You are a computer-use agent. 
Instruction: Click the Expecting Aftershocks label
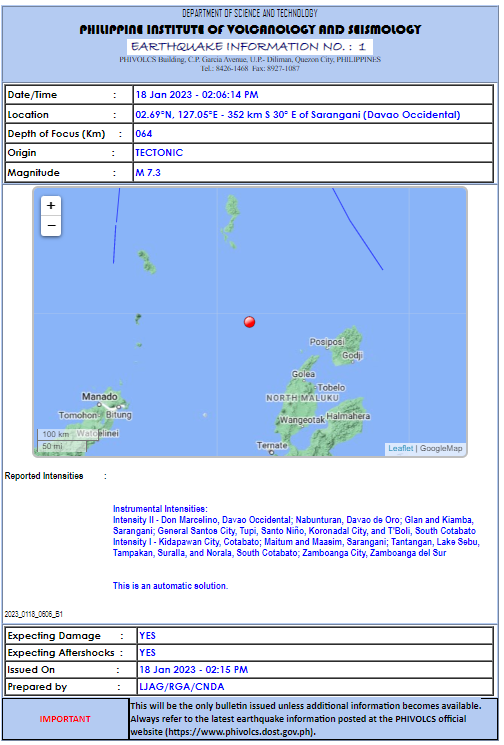coord(61,653)
